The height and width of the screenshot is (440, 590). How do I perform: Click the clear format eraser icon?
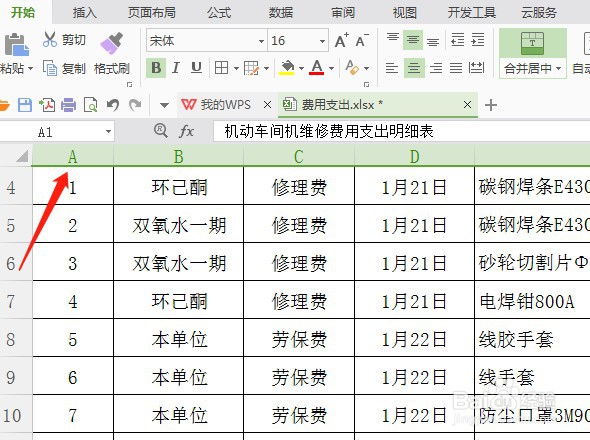click(352, 68)
